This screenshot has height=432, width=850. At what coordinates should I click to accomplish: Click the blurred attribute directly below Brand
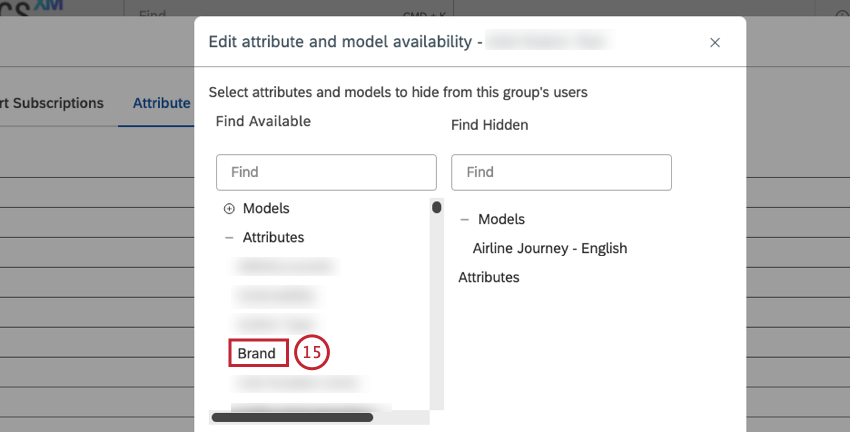coord(297,382)
